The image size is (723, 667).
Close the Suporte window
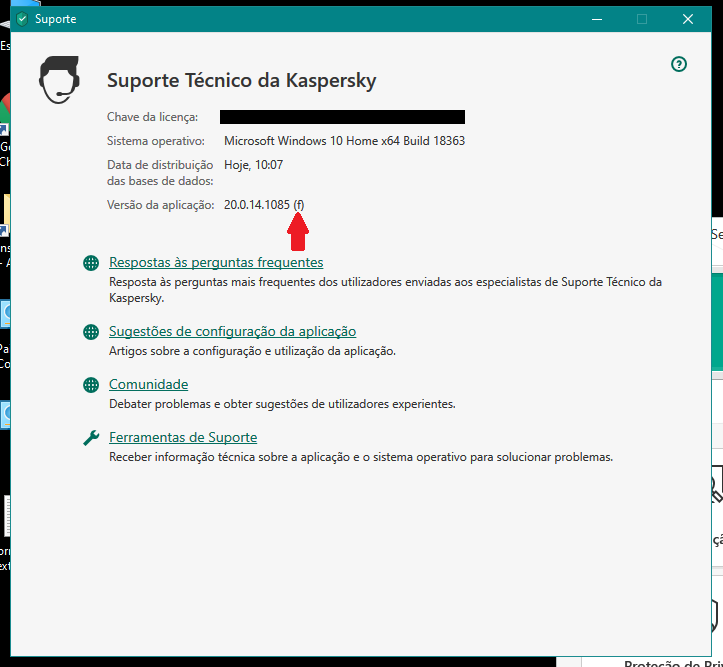(x=687, y=19)
